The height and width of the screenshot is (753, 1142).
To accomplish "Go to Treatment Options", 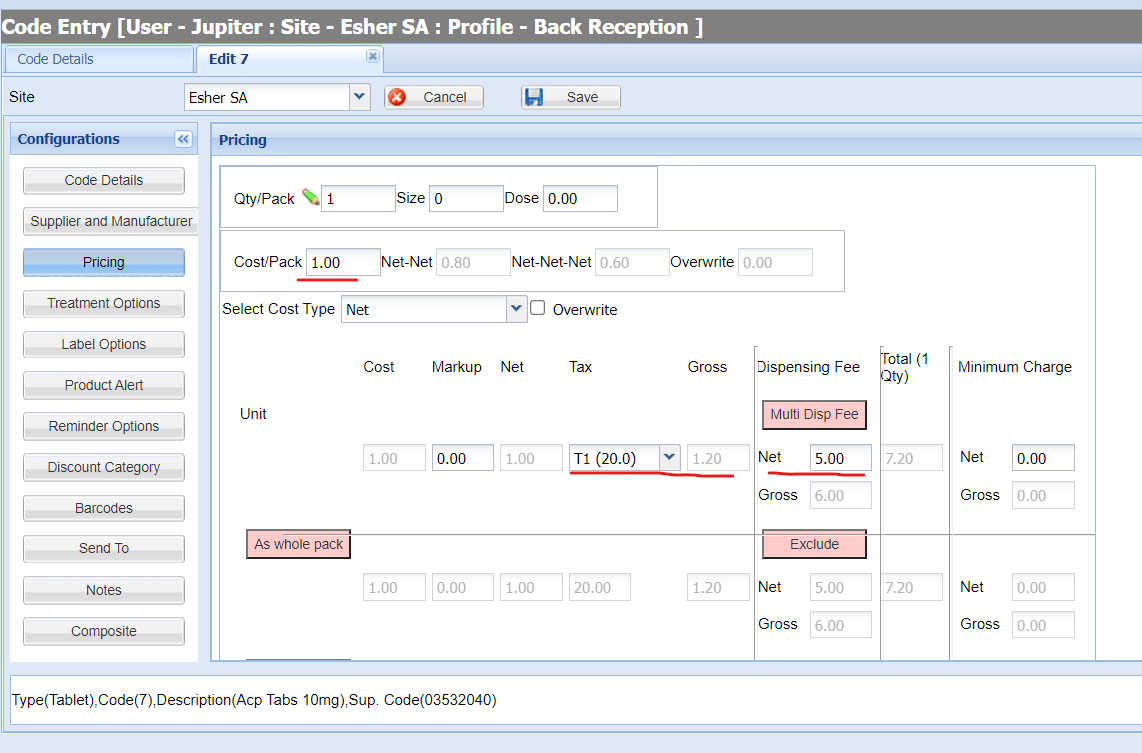I will [x=103, y=304].
